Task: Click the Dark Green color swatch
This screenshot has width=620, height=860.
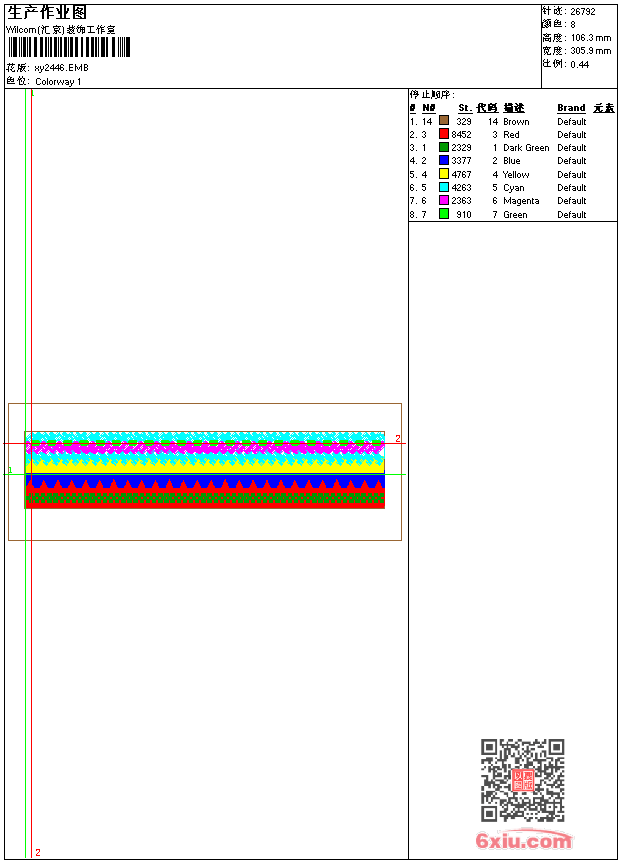Action: tap(444, 147)
